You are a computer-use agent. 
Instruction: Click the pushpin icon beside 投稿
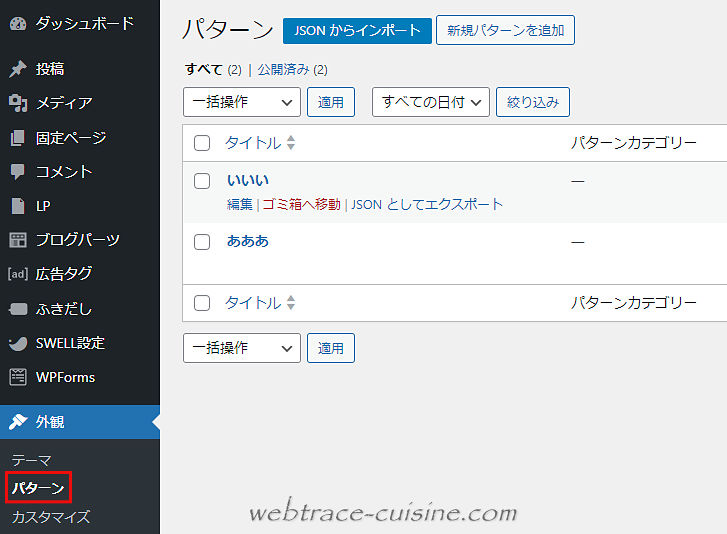point(18,69)
